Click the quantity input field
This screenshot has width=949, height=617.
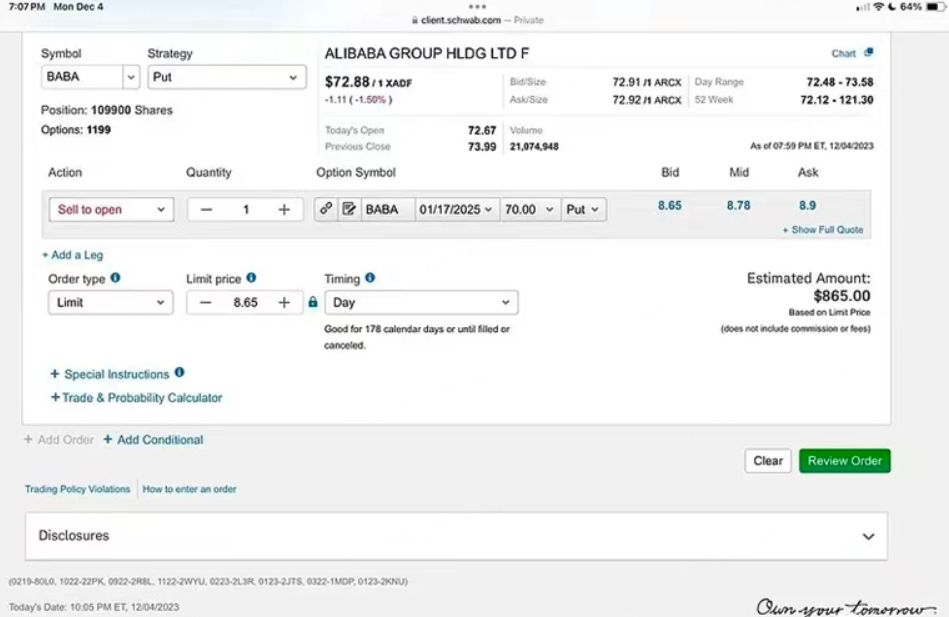(x=245, y=210)
